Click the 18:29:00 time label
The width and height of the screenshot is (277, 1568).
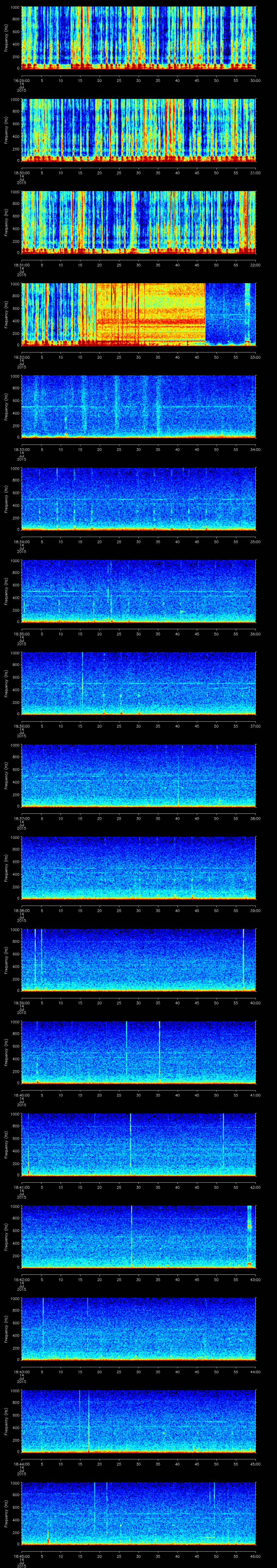tap(22, 80)
